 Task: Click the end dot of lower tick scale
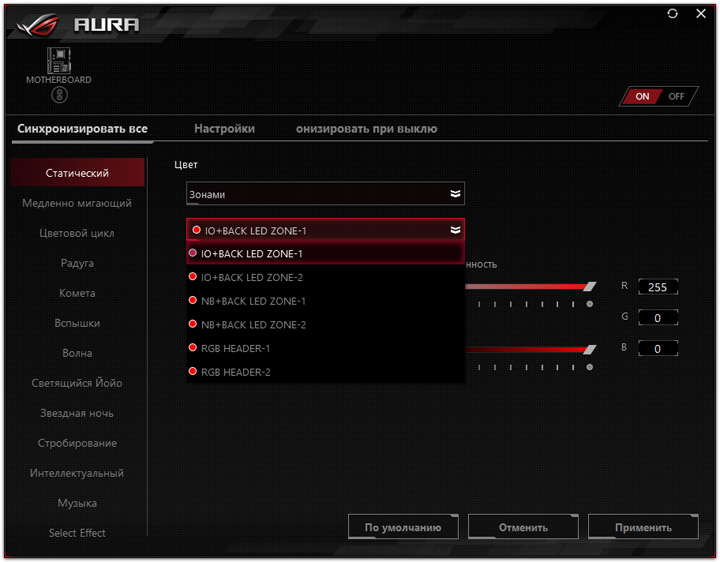[590, 367]
